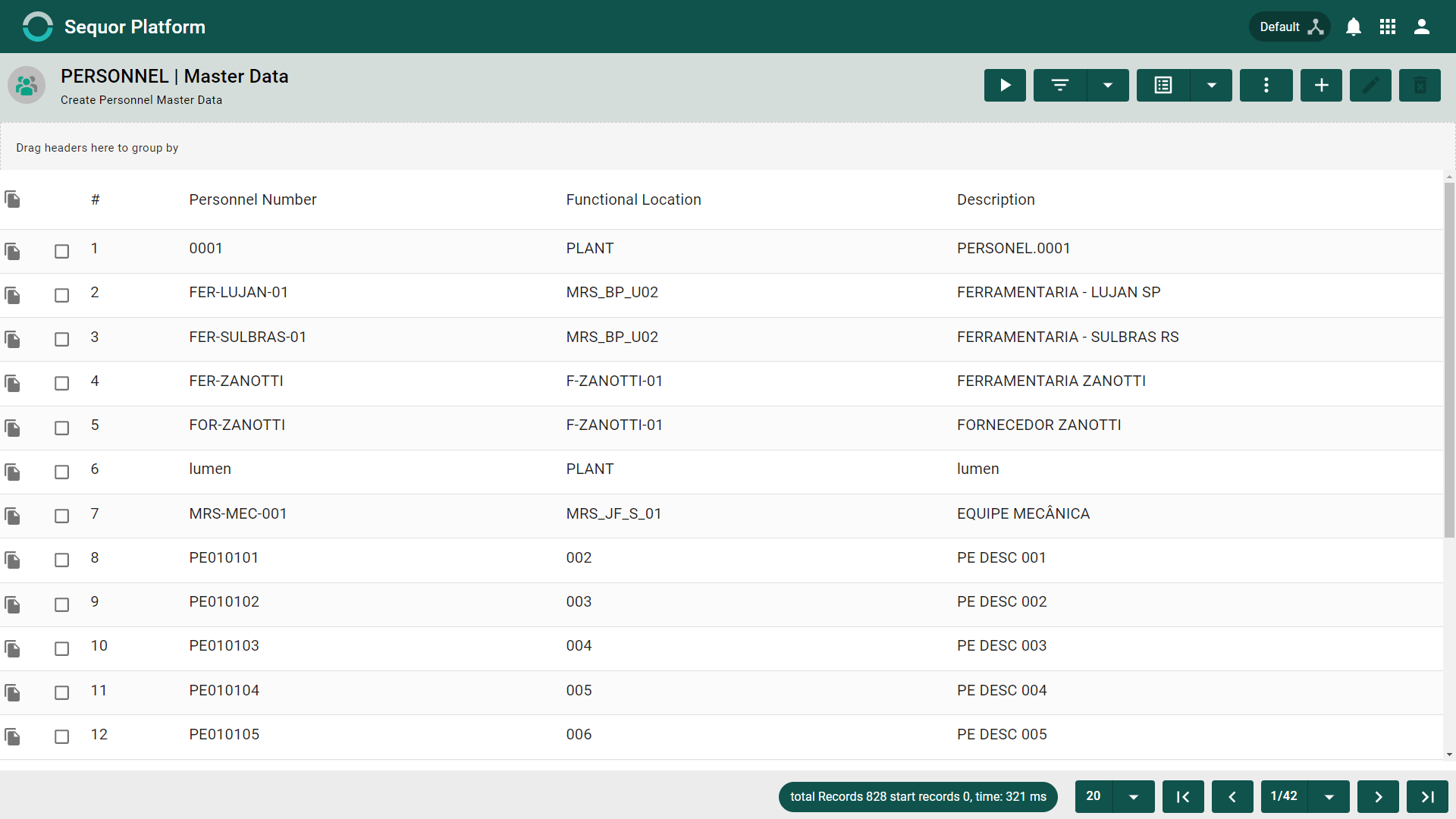The height and width of the screenshot is (819, 1456).
Task: Copy the FER-ZANOTTI row
Action: [13, 383]
